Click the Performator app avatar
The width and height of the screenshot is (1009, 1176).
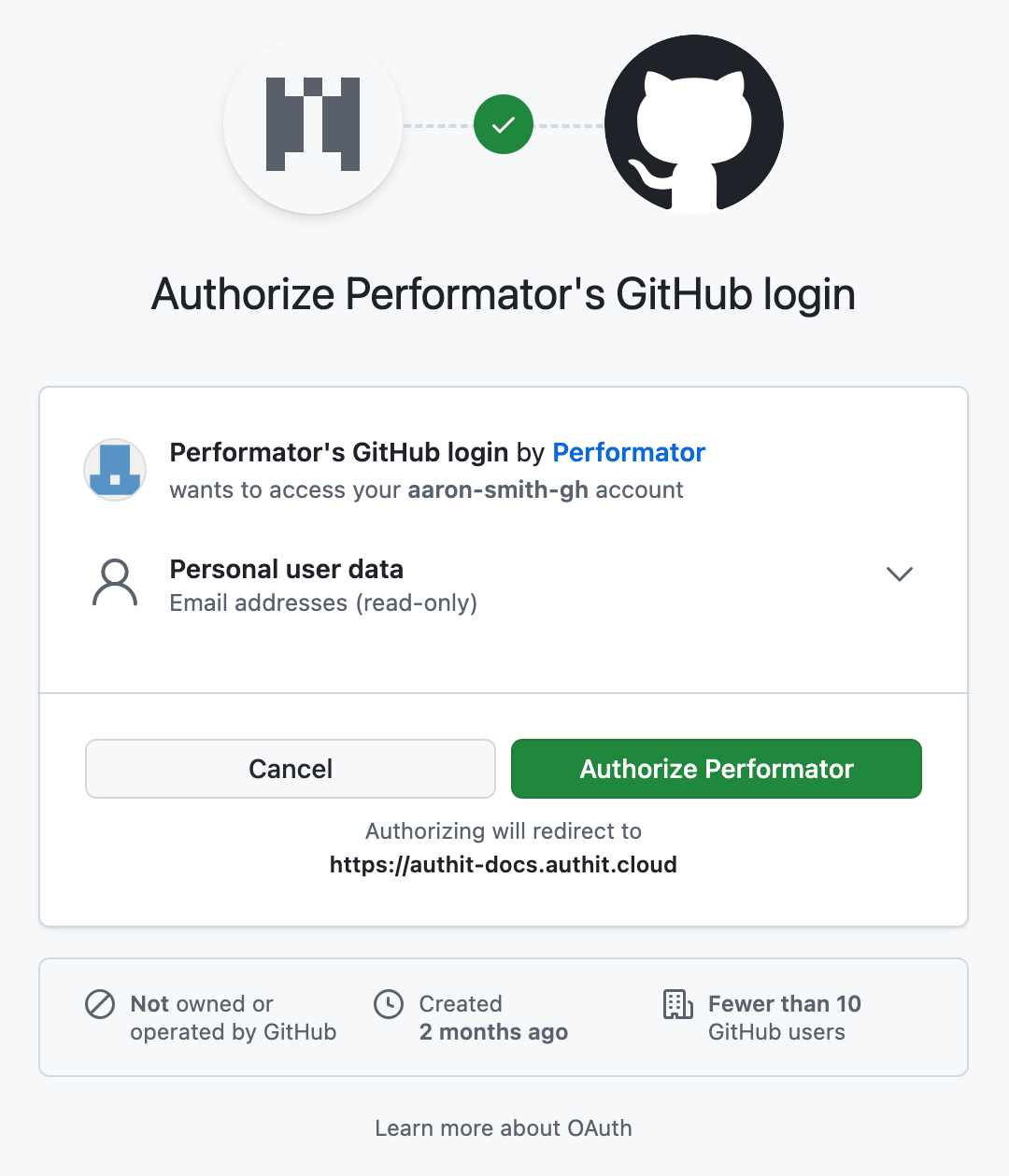point(114,470)
